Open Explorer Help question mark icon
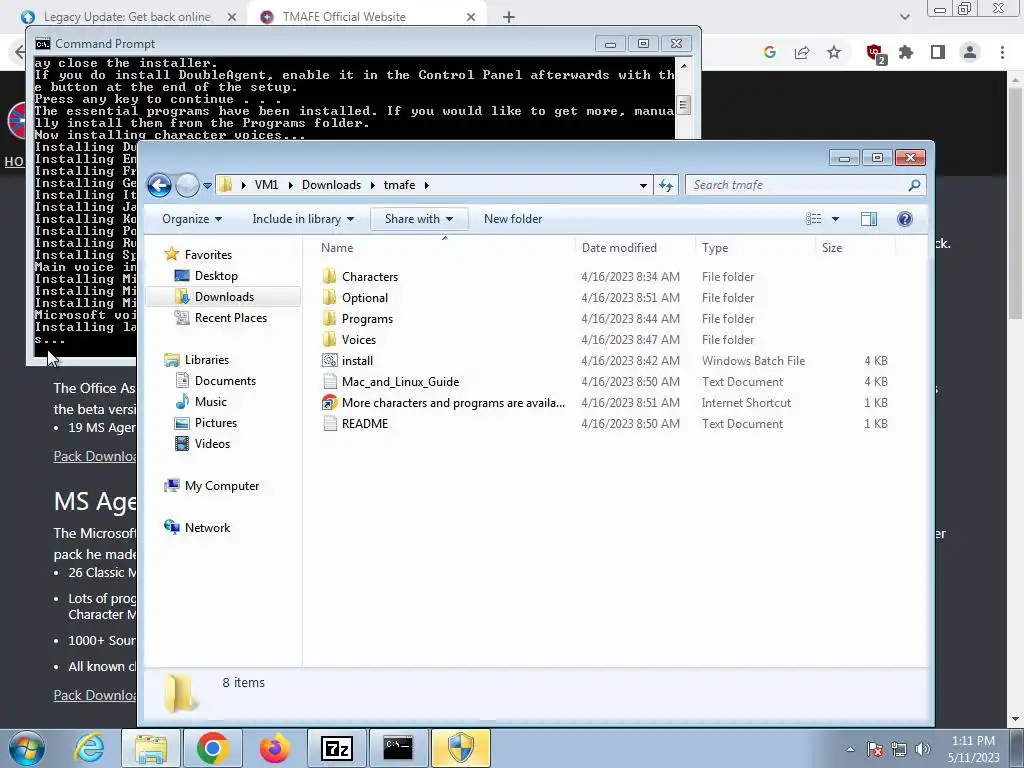Screen dimensions: 1024x768 pyautogui.click(x=904, y=219)
